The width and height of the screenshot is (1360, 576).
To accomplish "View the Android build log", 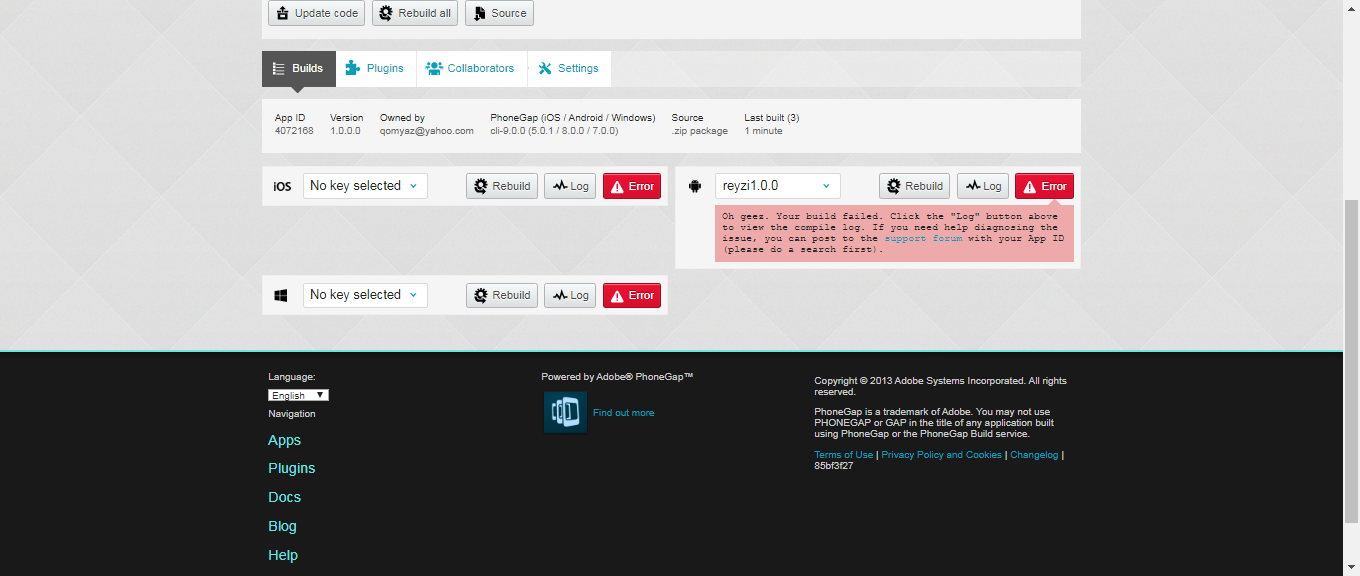I will 983,186.
